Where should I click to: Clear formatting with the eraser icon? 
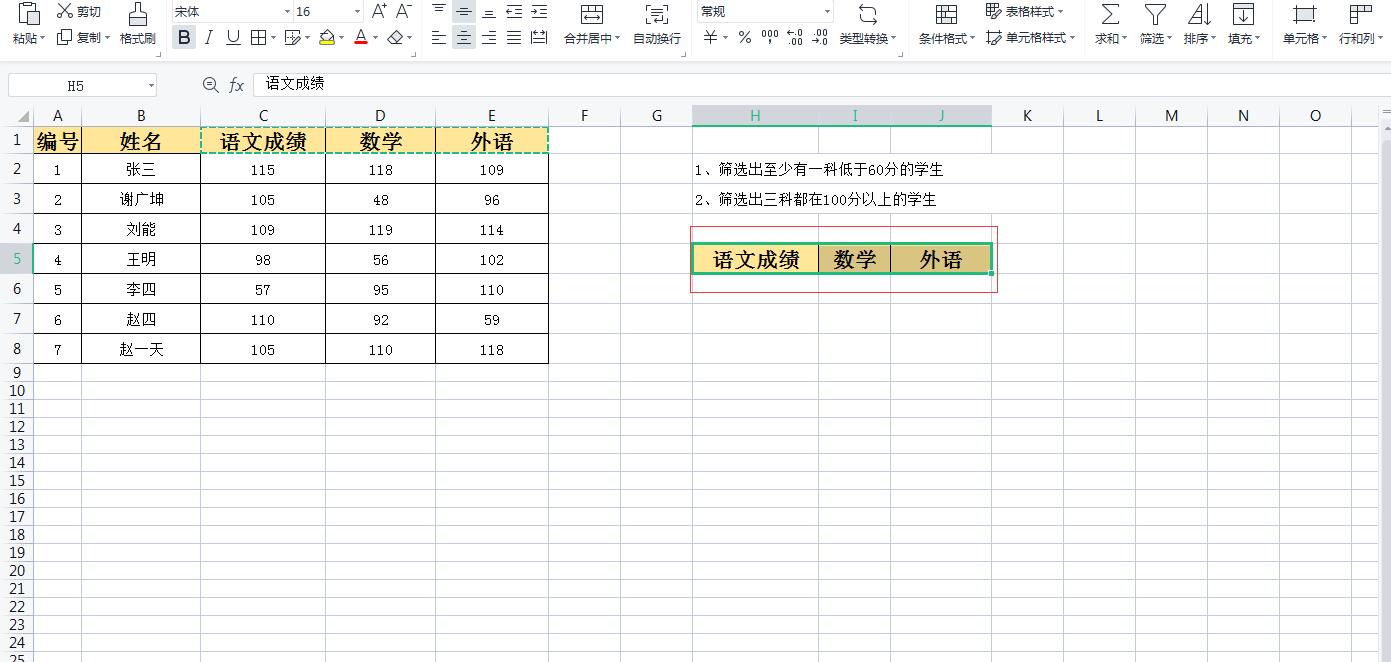click(395, 37)
